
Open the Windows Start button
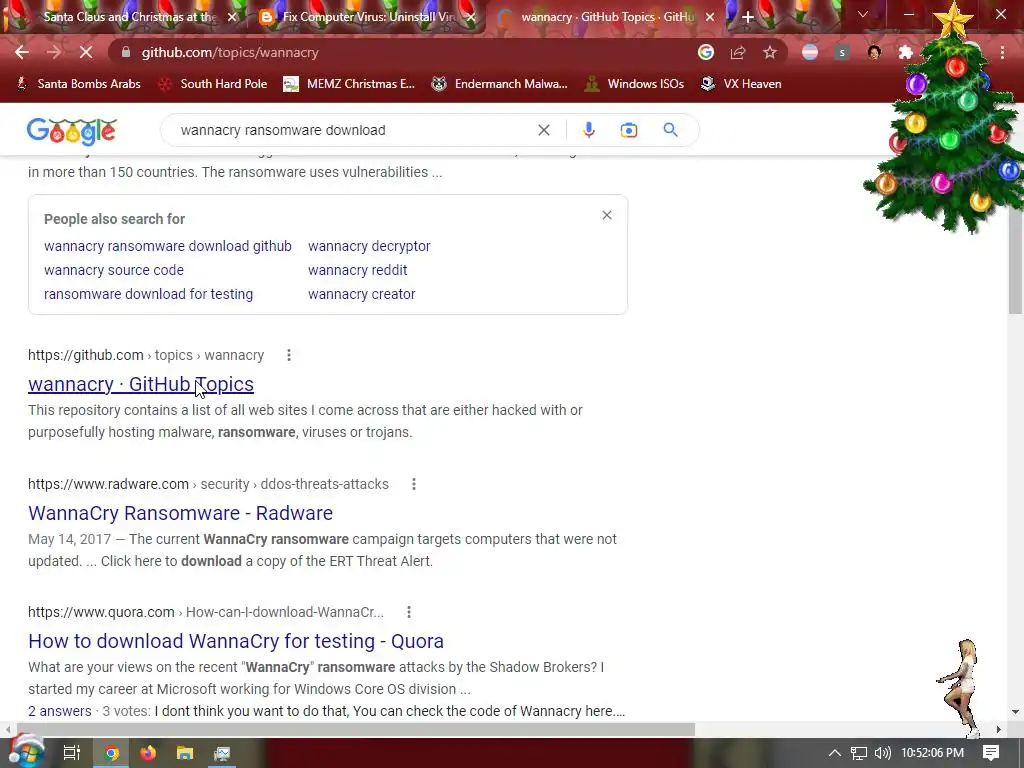26,752
